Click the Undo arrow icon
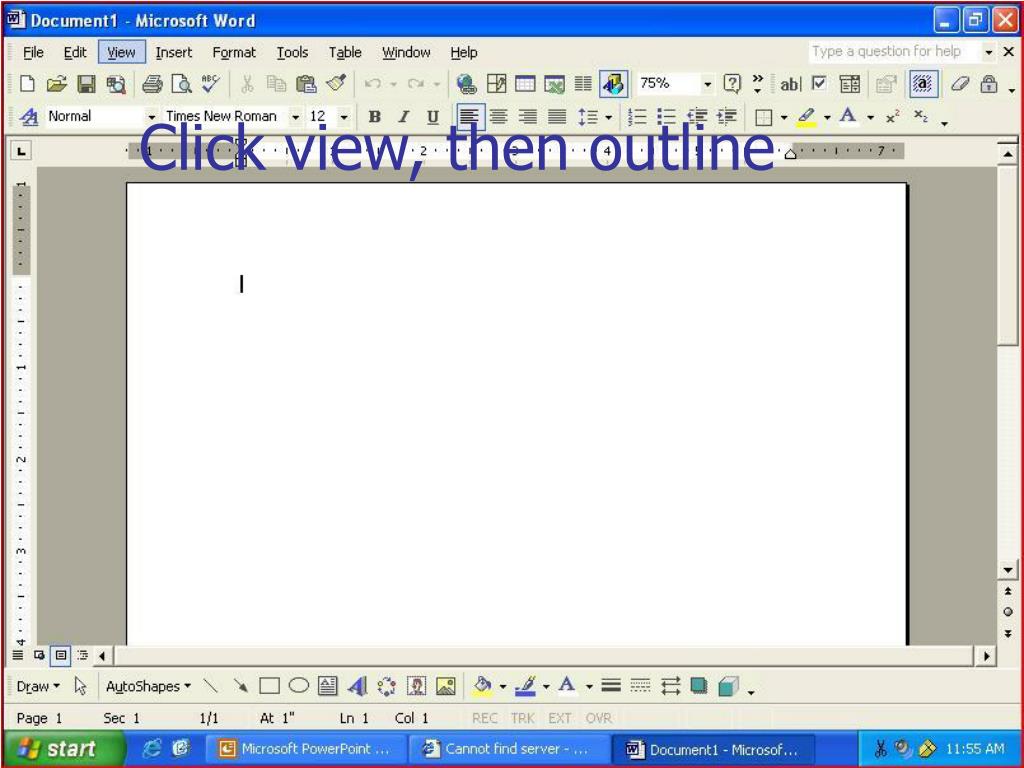The image size is (1024, 768). click(372, 84)
